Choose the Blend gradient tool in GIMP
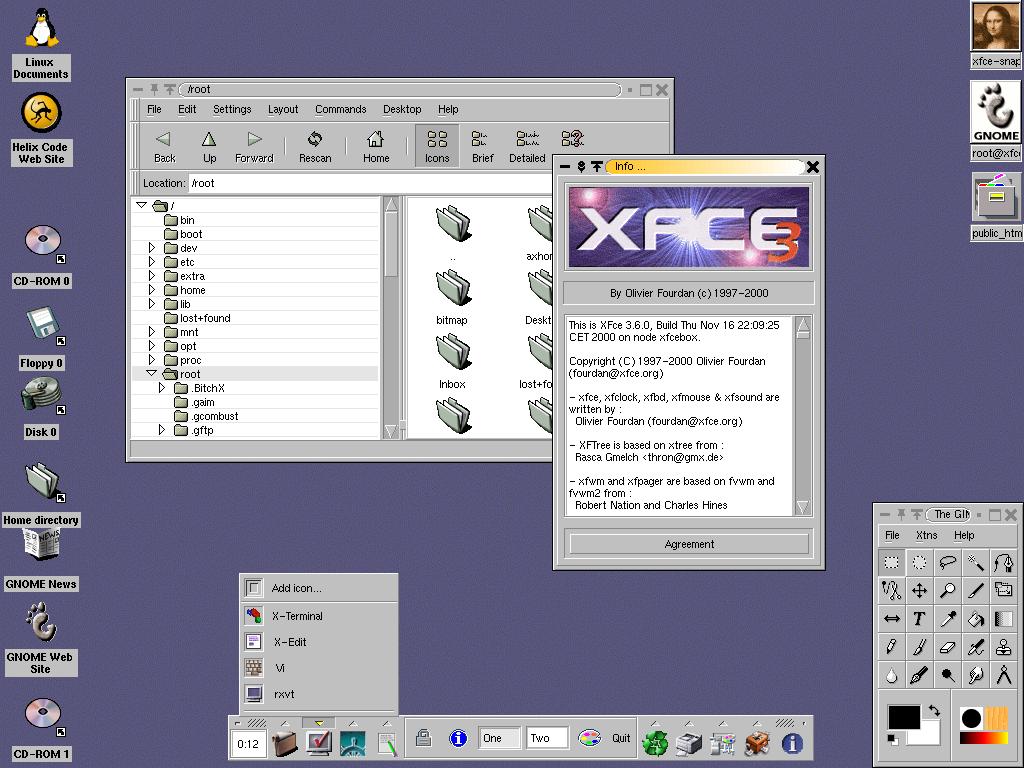Screen dimensions: 1024x768 [x=1004, y=618]
